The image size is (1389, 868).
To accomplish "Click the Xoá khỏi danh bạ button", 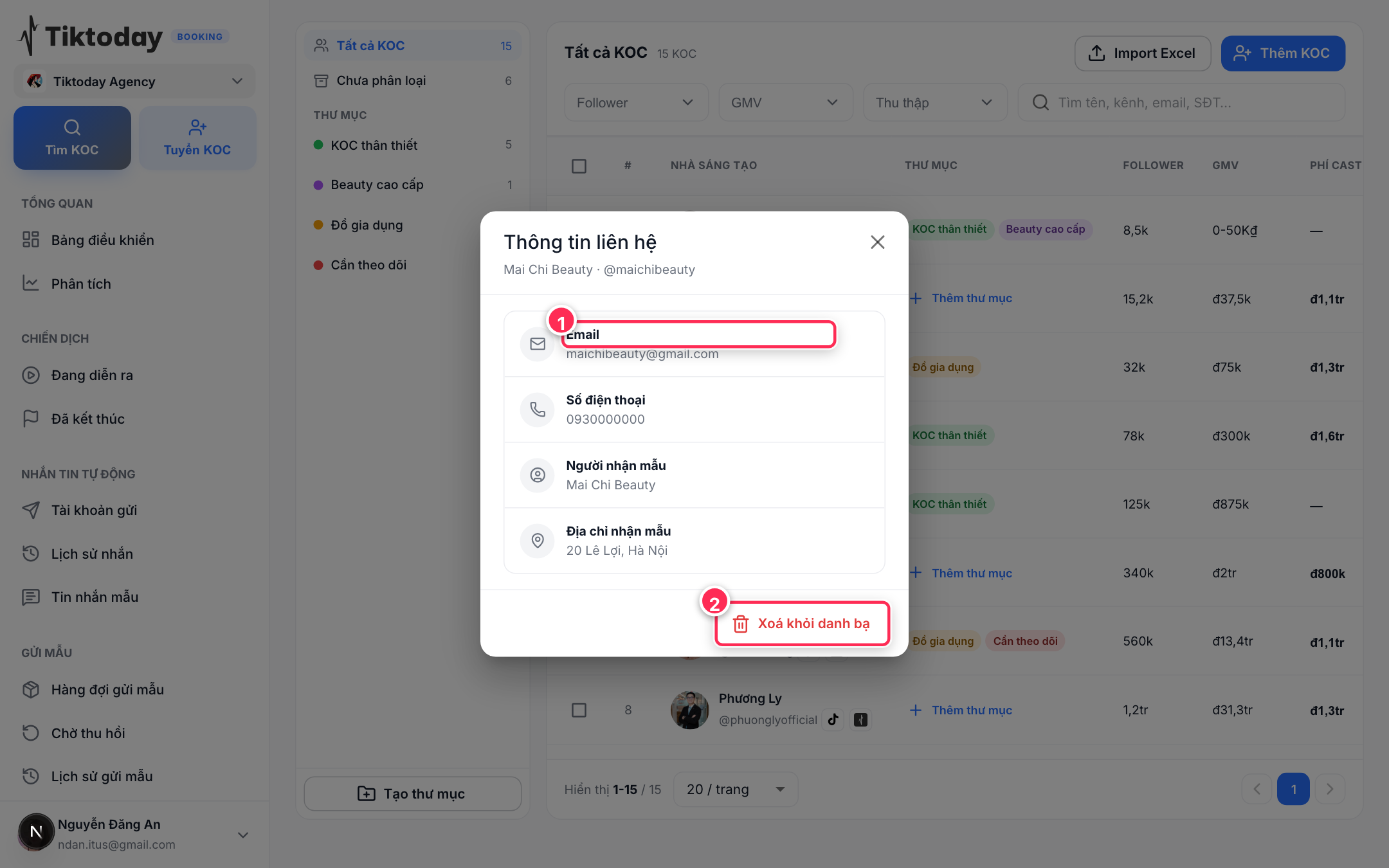I will click(803, 623).
